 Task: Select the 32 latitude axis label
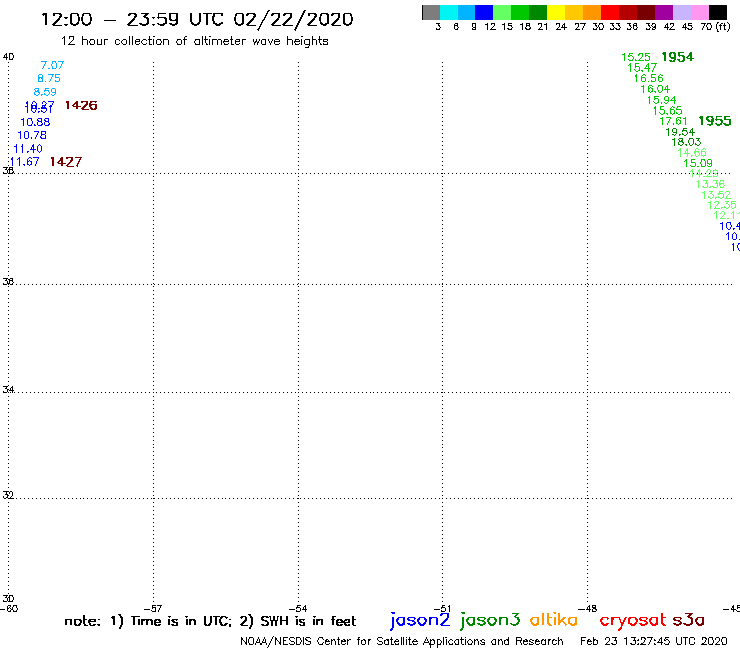point(8,495)
